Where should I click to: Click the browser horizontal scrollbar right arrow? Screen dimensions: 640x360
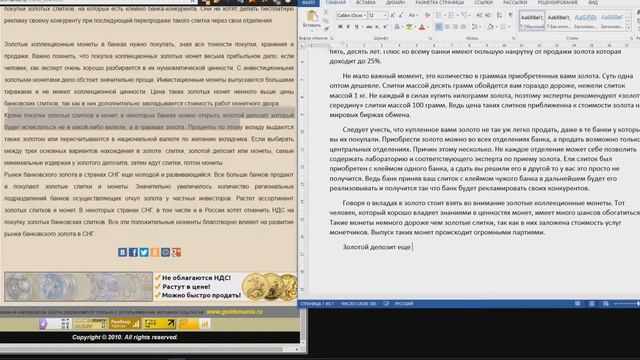pyautogui.click(x=297, y=349)
